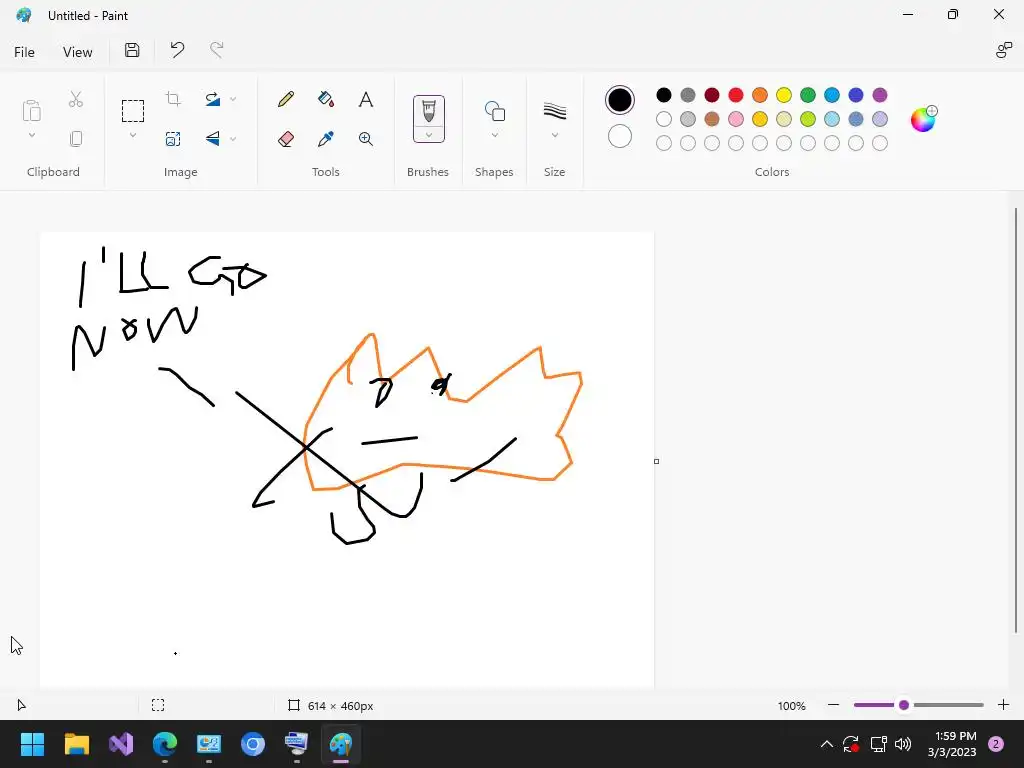This screenshot has width=1024, height=768.
Task: Click the Rotate icon
Action: [x=212, y=99]
